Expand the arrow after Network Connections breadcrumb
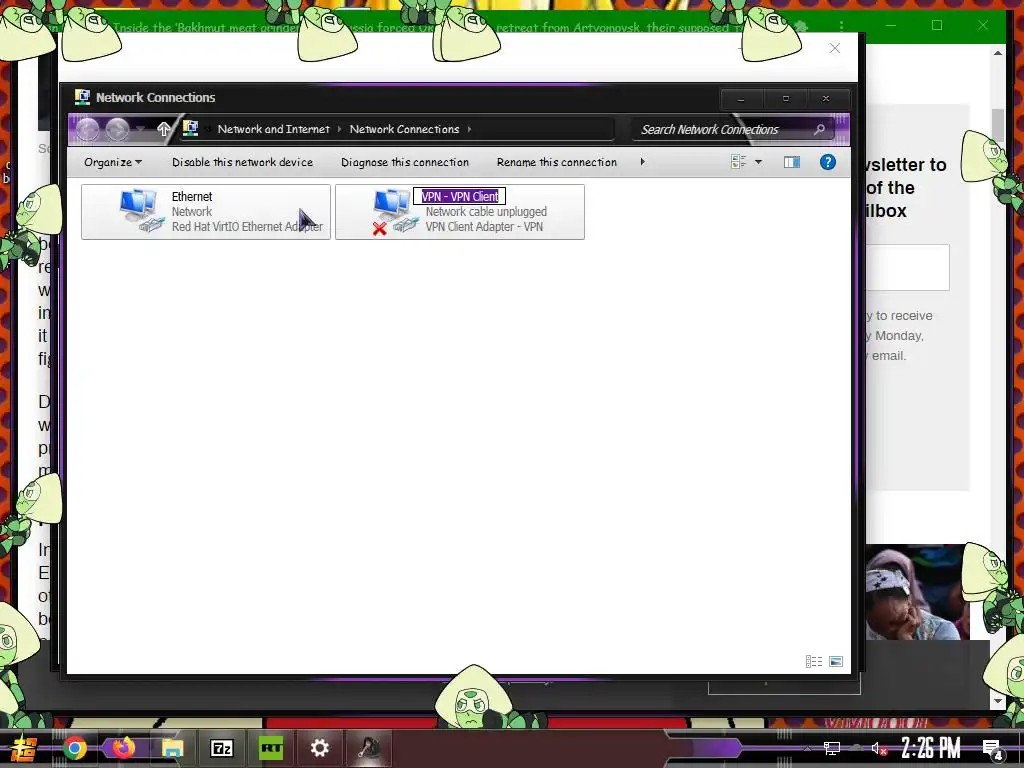The image size is (1024, 768). coord(469,129)
